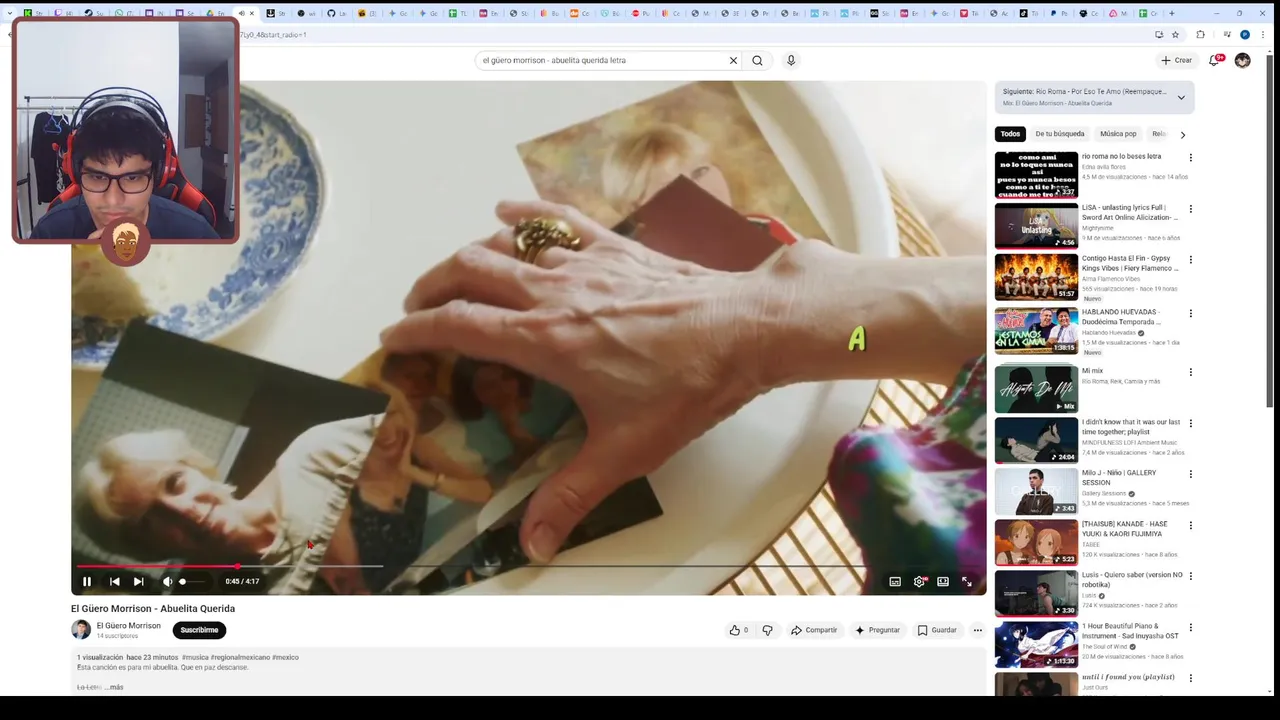1280x720 pixels.
Task: Open Lusis - Quiero saber video
Action: point(1036,593)
